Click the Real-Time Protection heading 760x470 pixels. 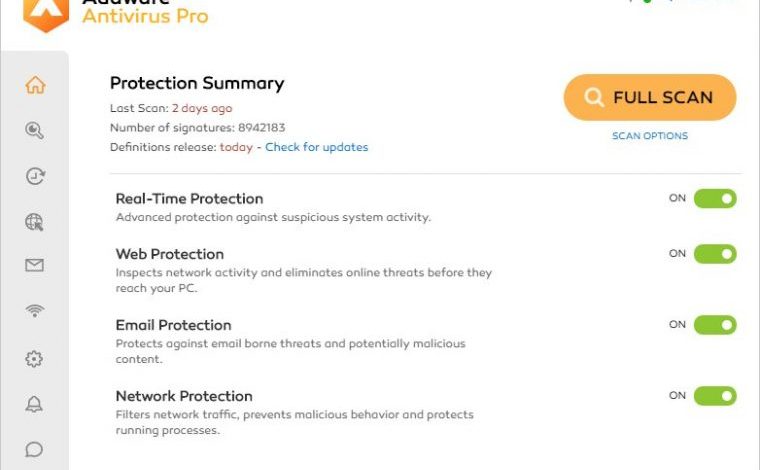click(190, 199)
